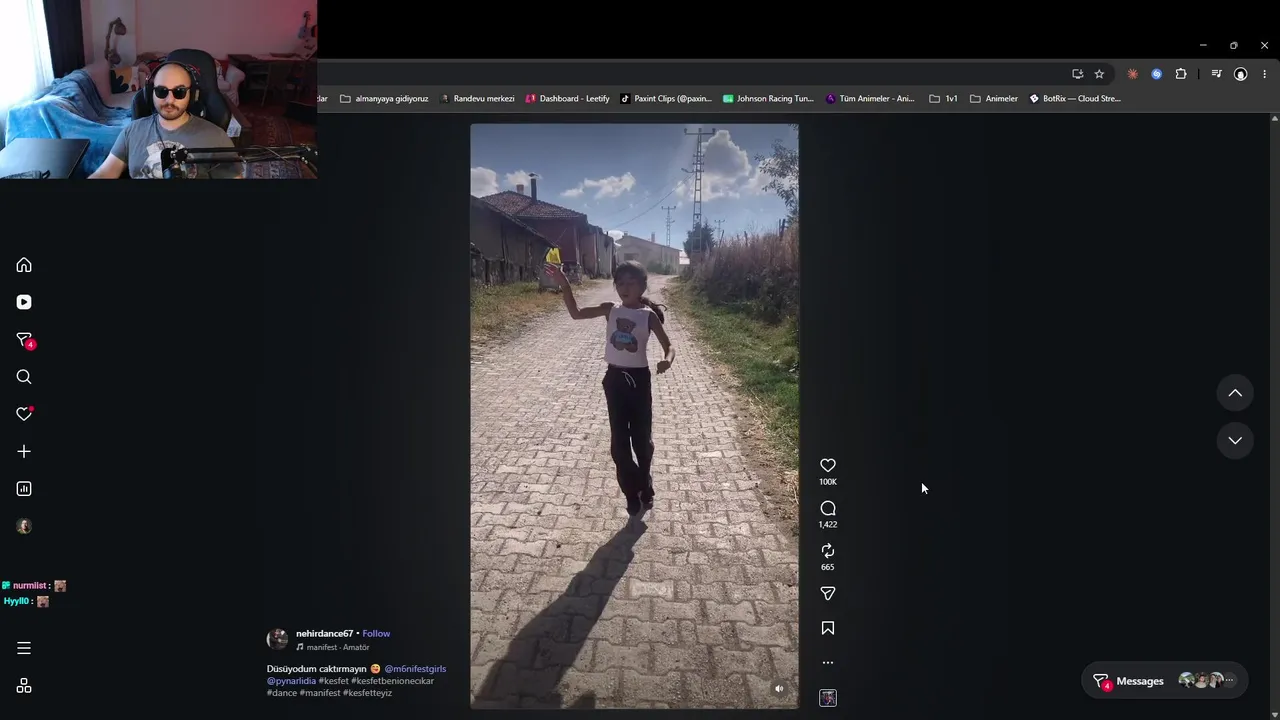Open the #dance hashtag
This screenshot has height=720, width=1280.
click(x=282, y=693)
